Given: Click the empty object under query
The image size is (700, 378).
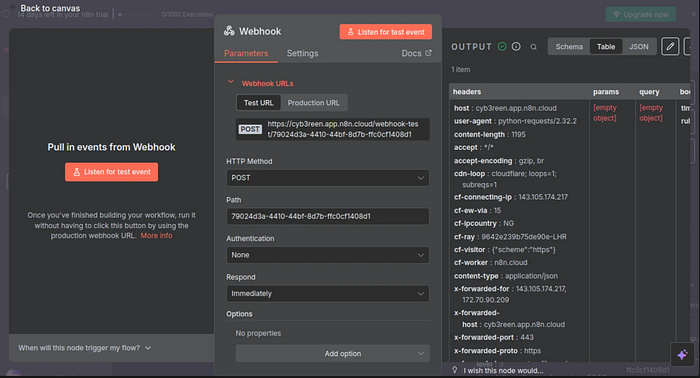Looking at the screenshot, I should point(651,112).
